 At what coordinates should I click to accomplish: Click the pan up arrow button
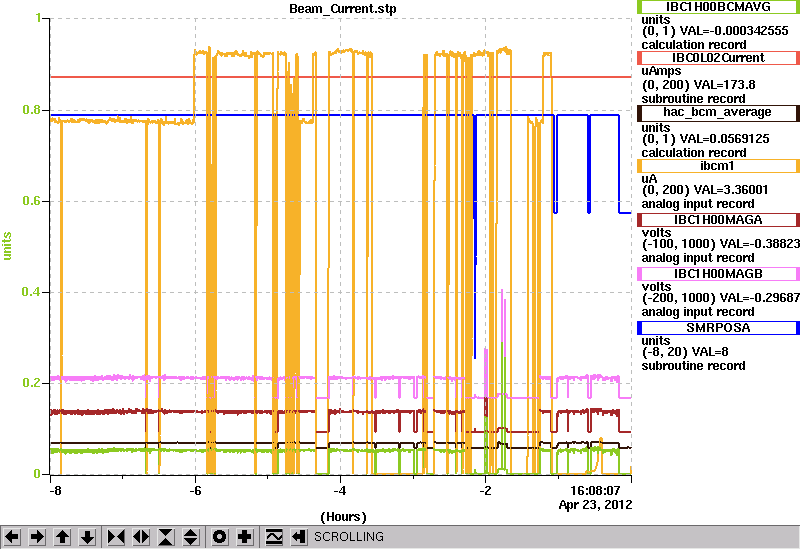pos(62,537)
